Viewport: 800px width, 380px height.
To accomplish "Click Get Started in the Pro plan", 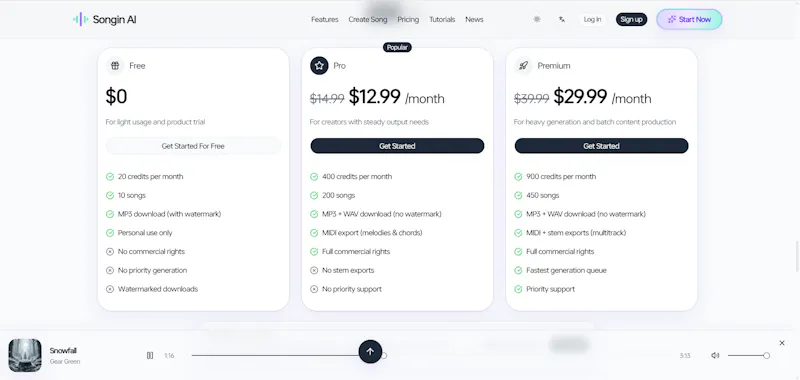I will point(397,146).
